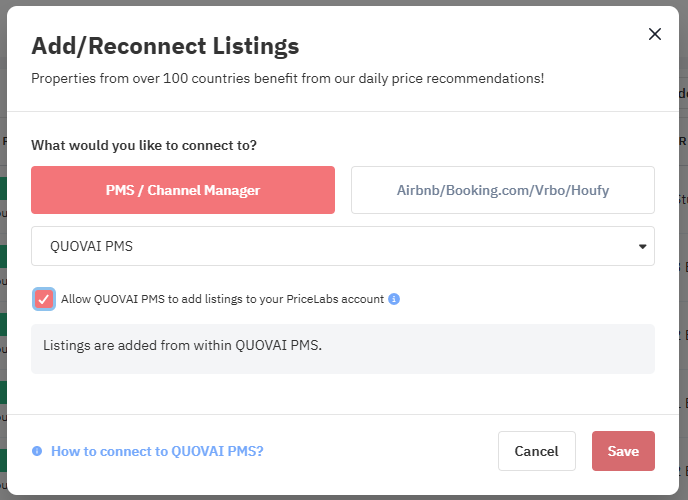This screenshot has height=500, width=688.
Task: Switch to Airbnb/Booking.com/Vrbo/Houfy option
Action: pos(503,190)
